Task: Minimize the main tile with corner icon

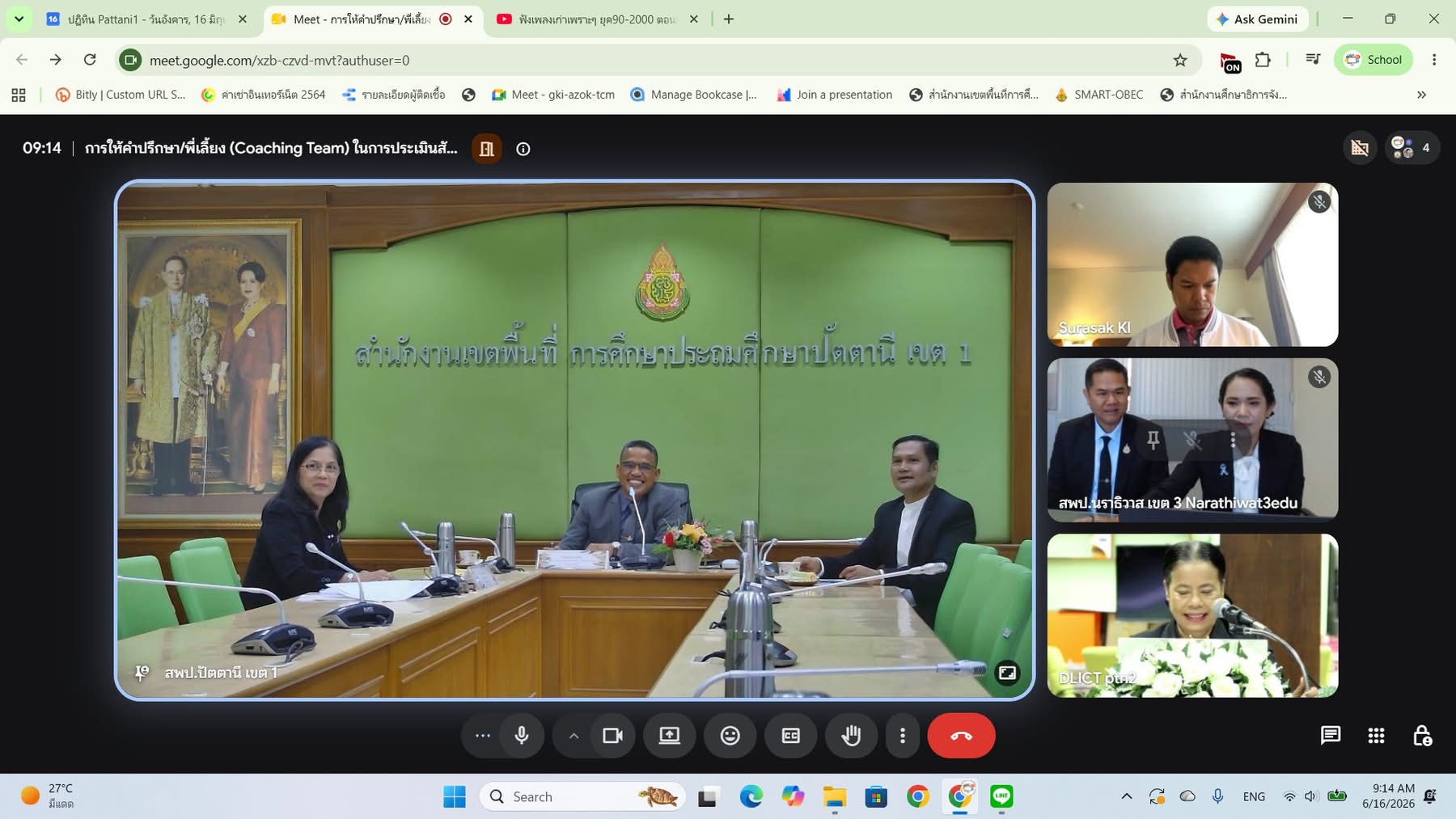Action: coord(1007,673)
